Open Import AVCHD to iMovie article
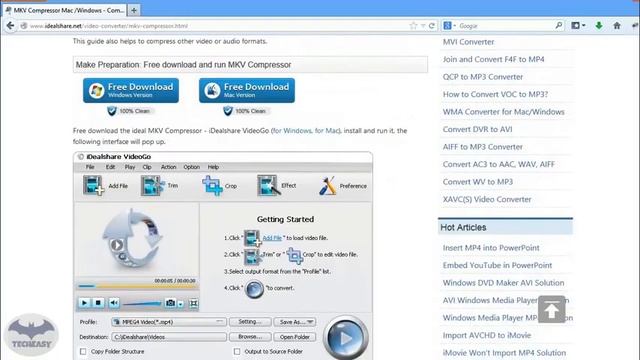The width and height of the screenshot is (640, 360). [487, 336]
